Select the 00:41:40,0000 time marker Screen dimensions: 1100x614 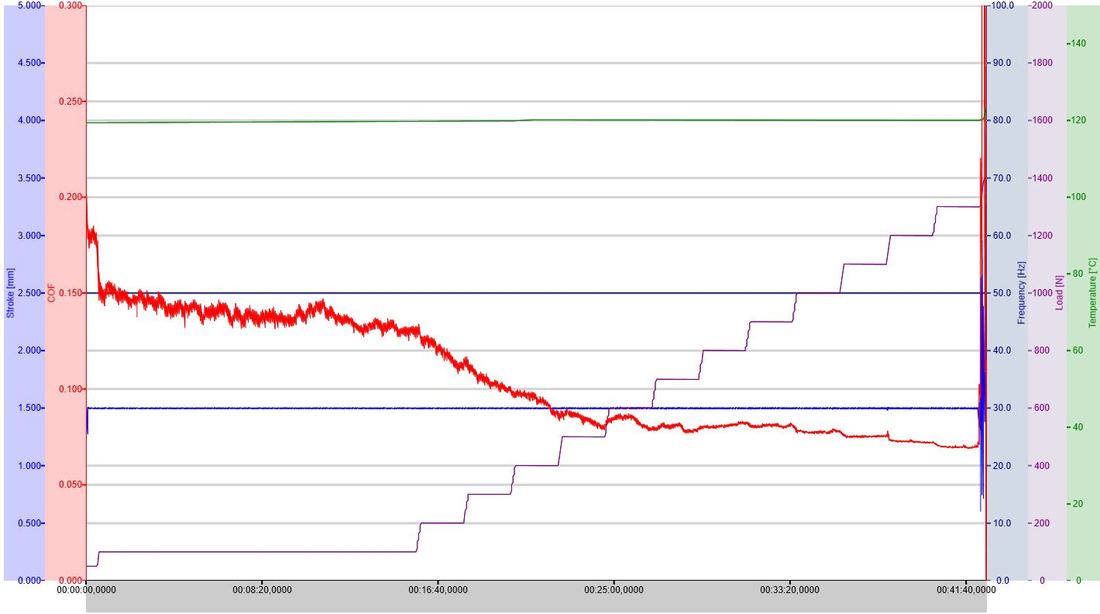[x=966, y=590]
